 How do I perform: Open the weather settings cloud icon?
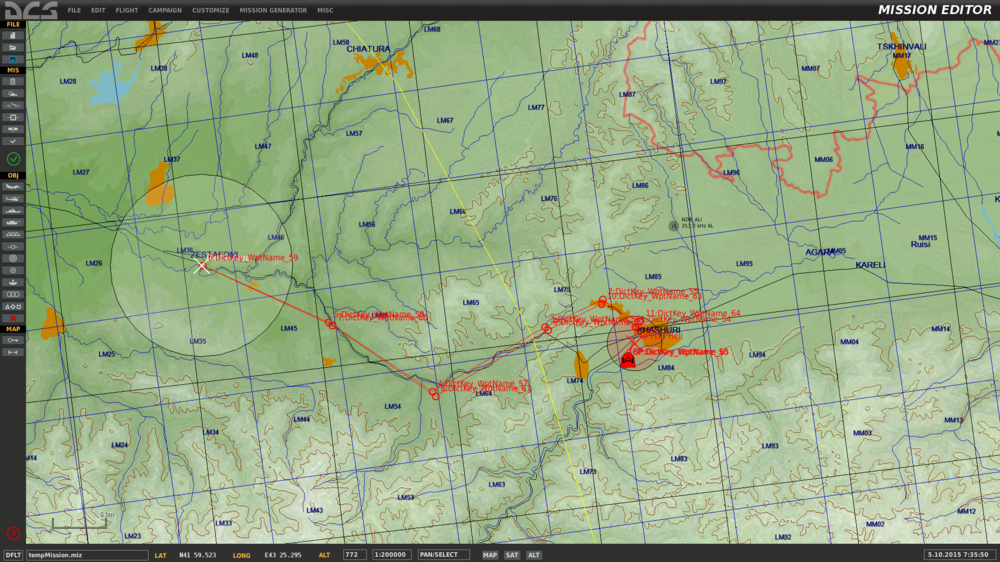13,94
